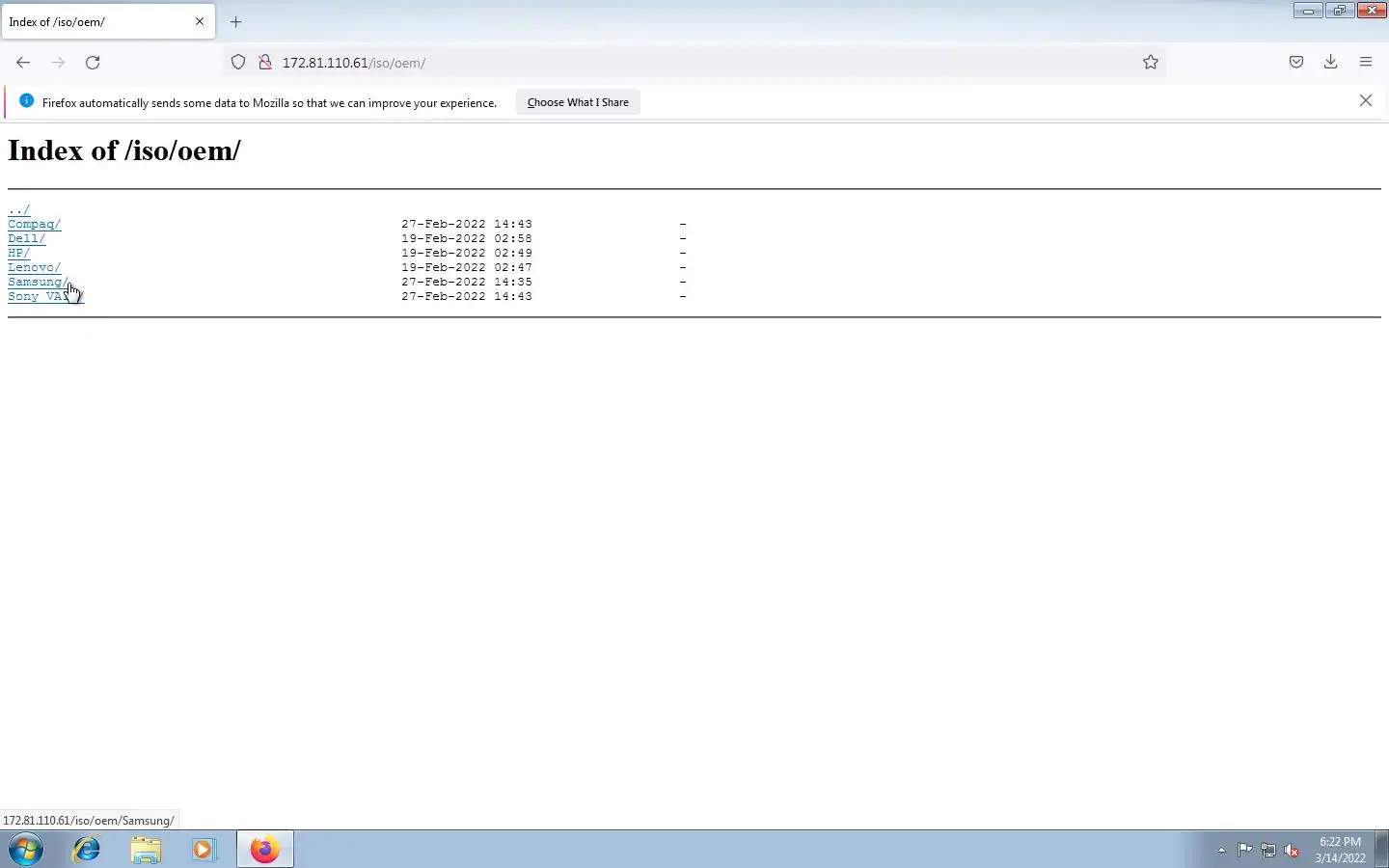Click the Firefox taskbar button

265,850
